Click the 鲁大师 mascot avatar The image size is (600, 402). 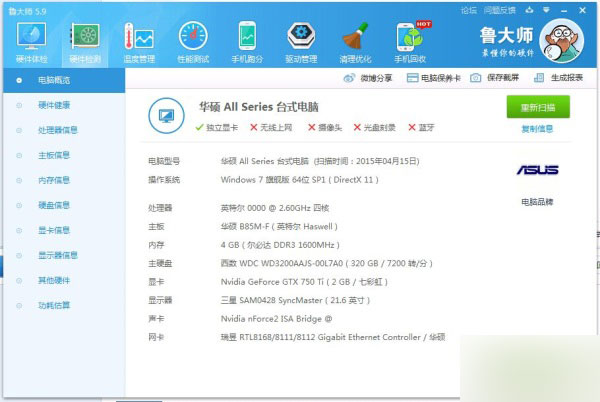click(x=561, y=41)
